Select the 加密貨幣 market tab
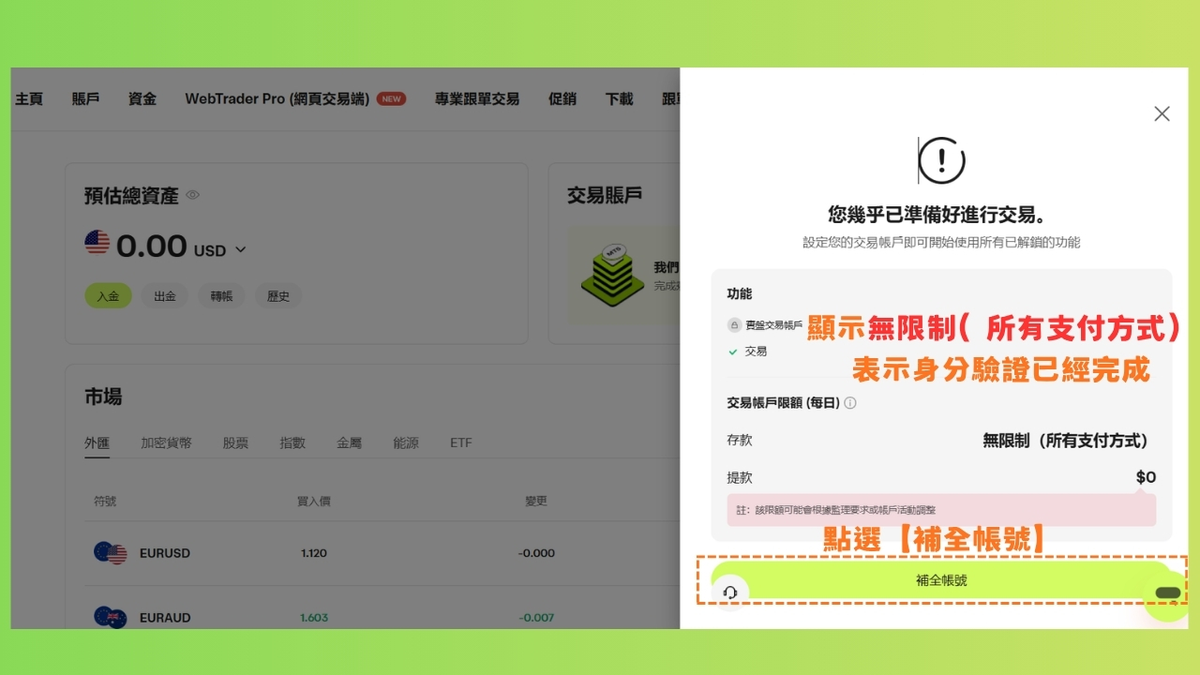Viewport: 1200px width, 675px height. coord(166,443)
